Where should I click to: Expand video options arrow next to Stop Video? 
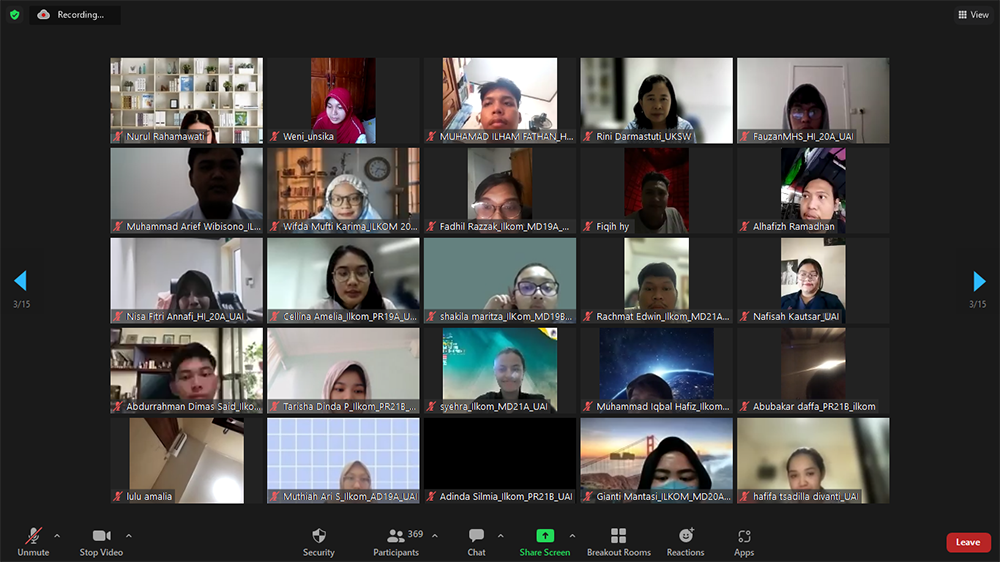[x=129, y=536]
